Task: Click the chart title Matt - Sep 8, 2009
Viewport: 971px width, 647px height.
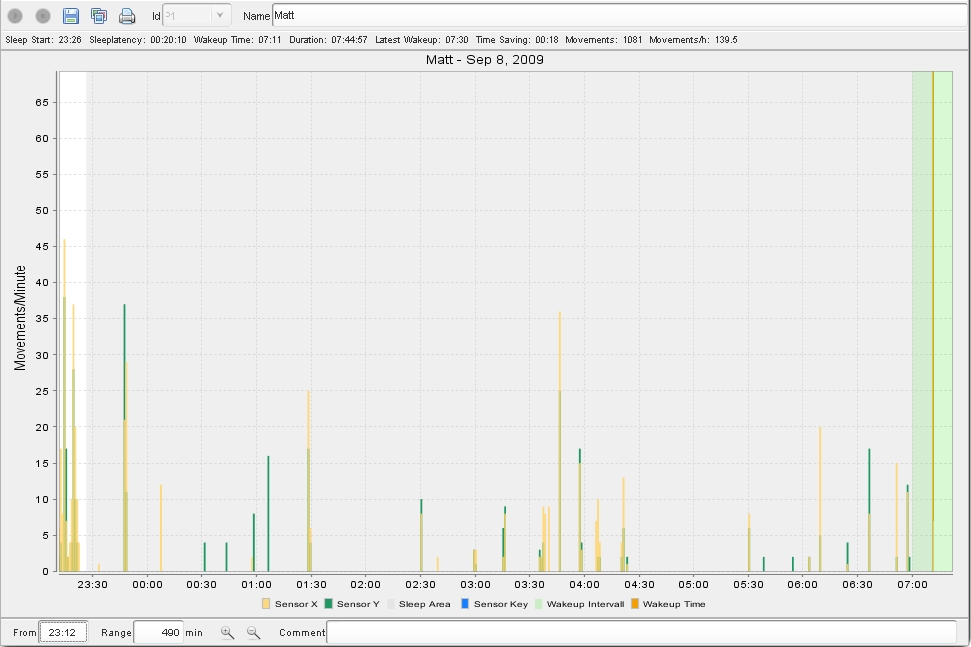Action: click(485, 60)
